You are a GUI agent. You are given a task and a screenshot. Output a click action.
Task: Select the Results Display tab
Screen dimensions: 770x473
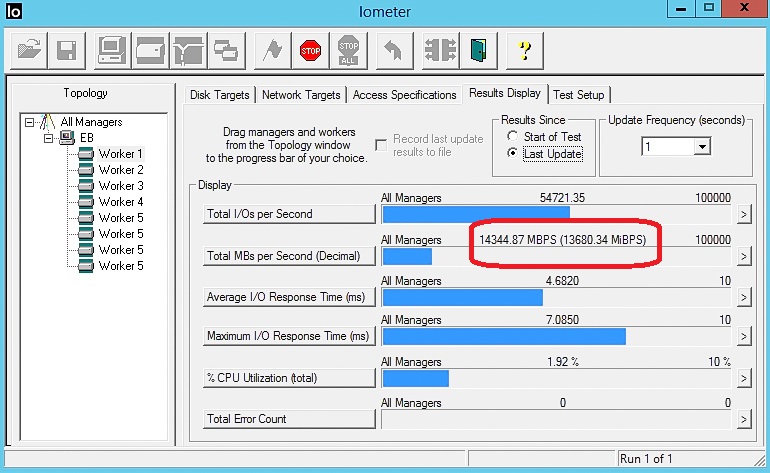pos(505,93)
